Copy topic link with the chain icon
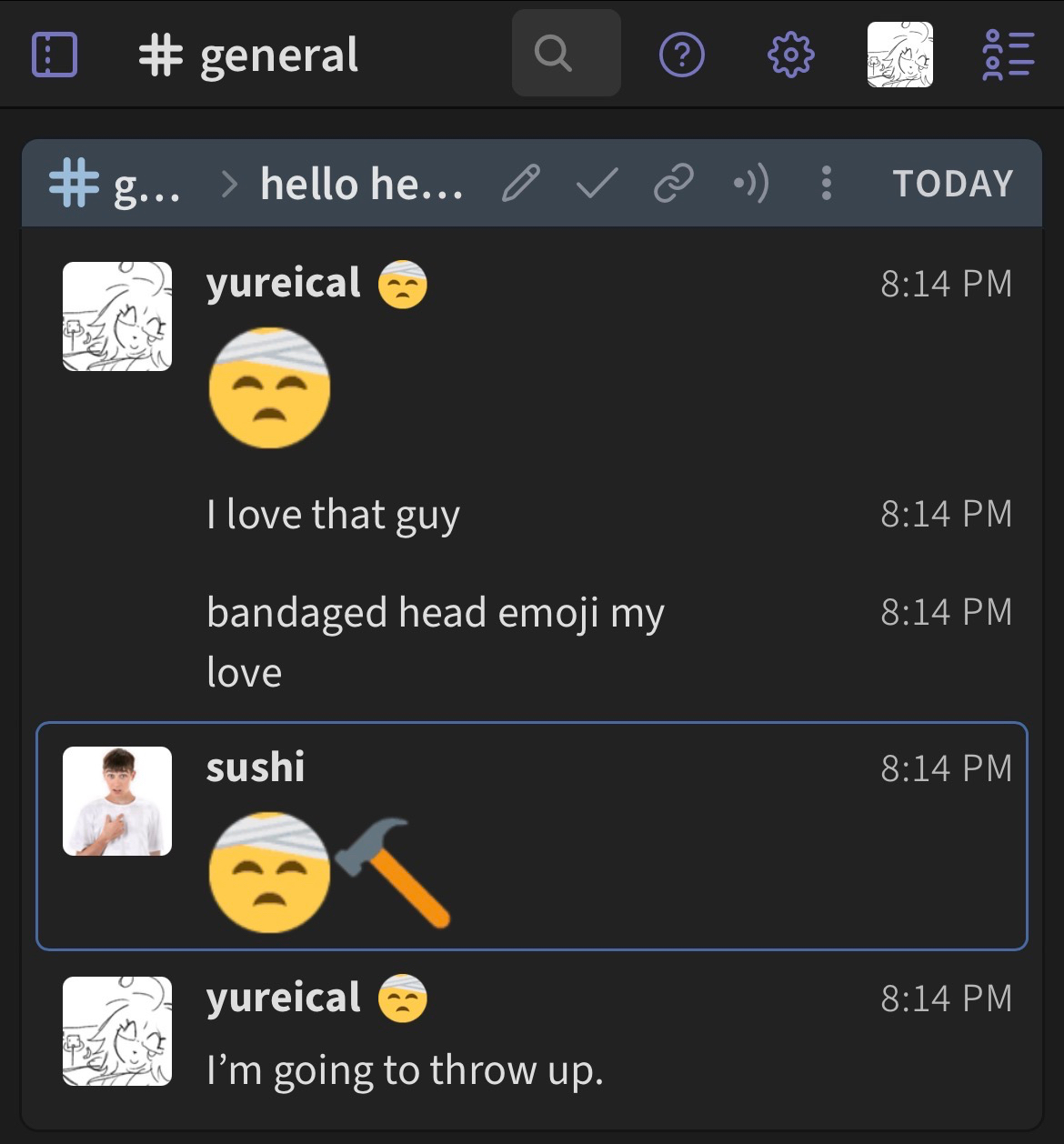The image size is (1064, 1144). click(674, 184)
